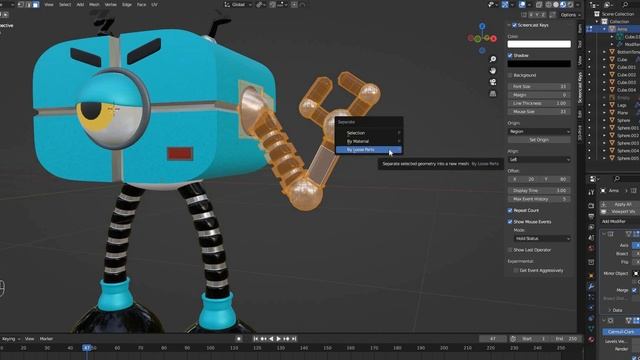Disable the Shadow checkbox
Image resolution: width=640 pixels, height=360 pixels.
(x=510, y=56)
